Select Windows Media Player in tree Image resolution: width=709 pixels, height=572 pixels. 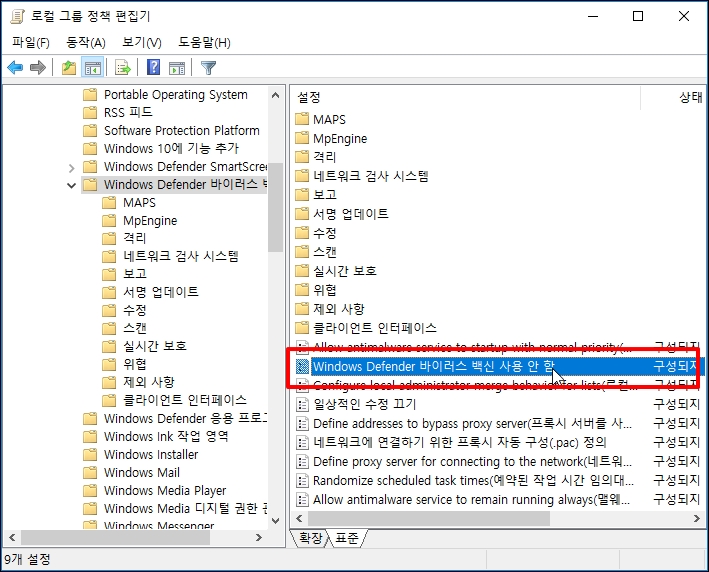(x=165, y=491)
